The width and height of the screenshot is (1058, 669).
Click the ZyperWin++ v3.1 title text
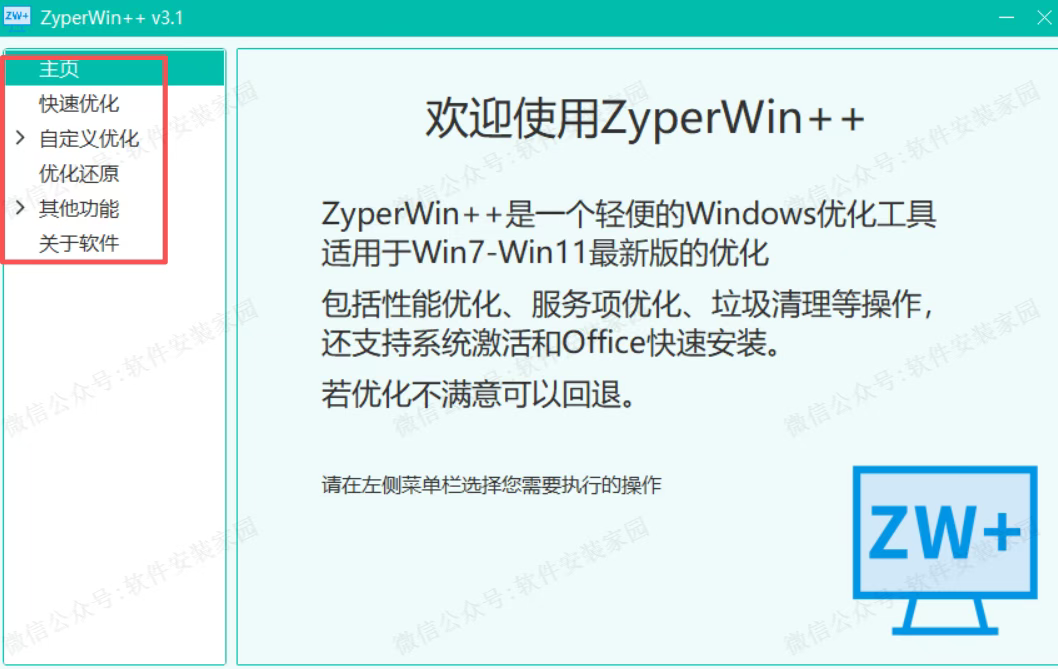coord(111,18)
